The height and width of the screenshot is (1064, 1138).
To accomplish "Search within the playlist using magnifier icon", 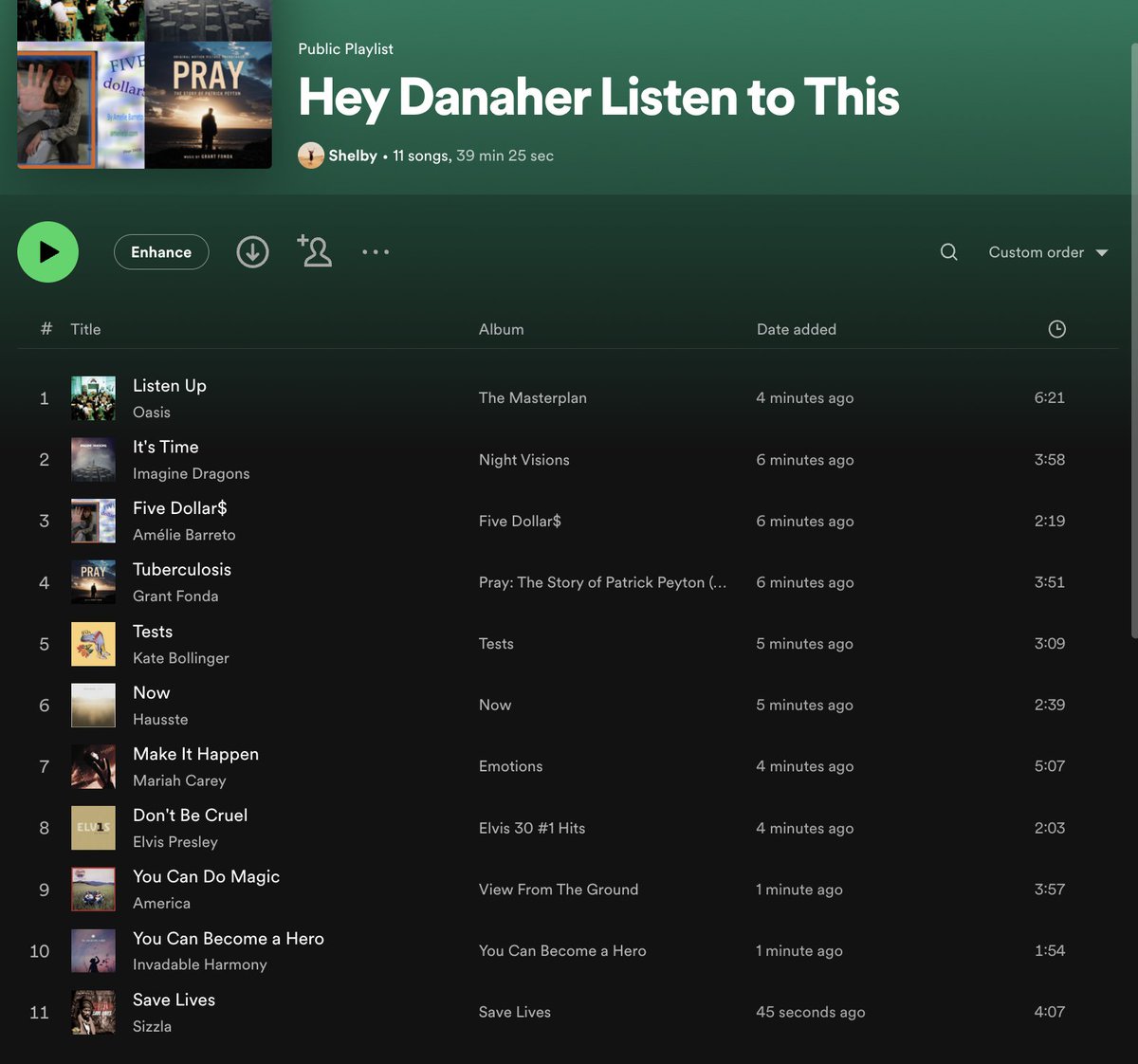I will (x=948, y=252).
